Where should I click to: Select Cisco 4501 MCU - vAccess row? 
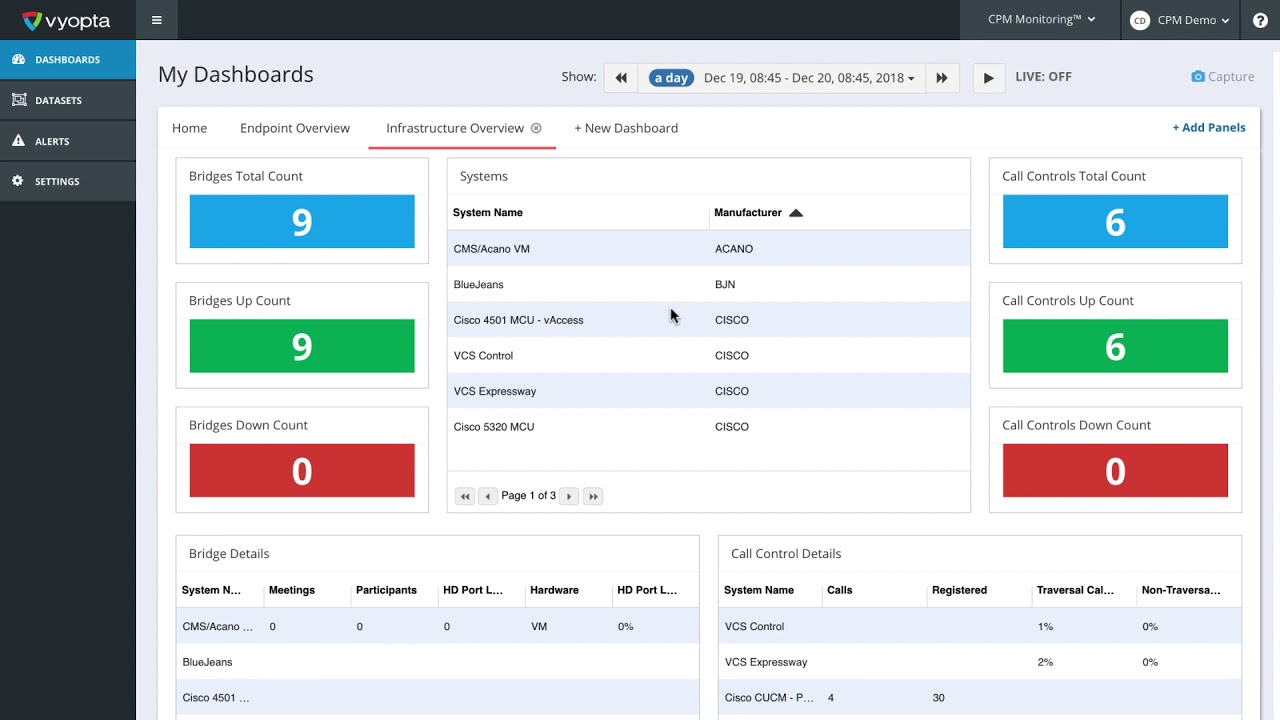point(709,320)
